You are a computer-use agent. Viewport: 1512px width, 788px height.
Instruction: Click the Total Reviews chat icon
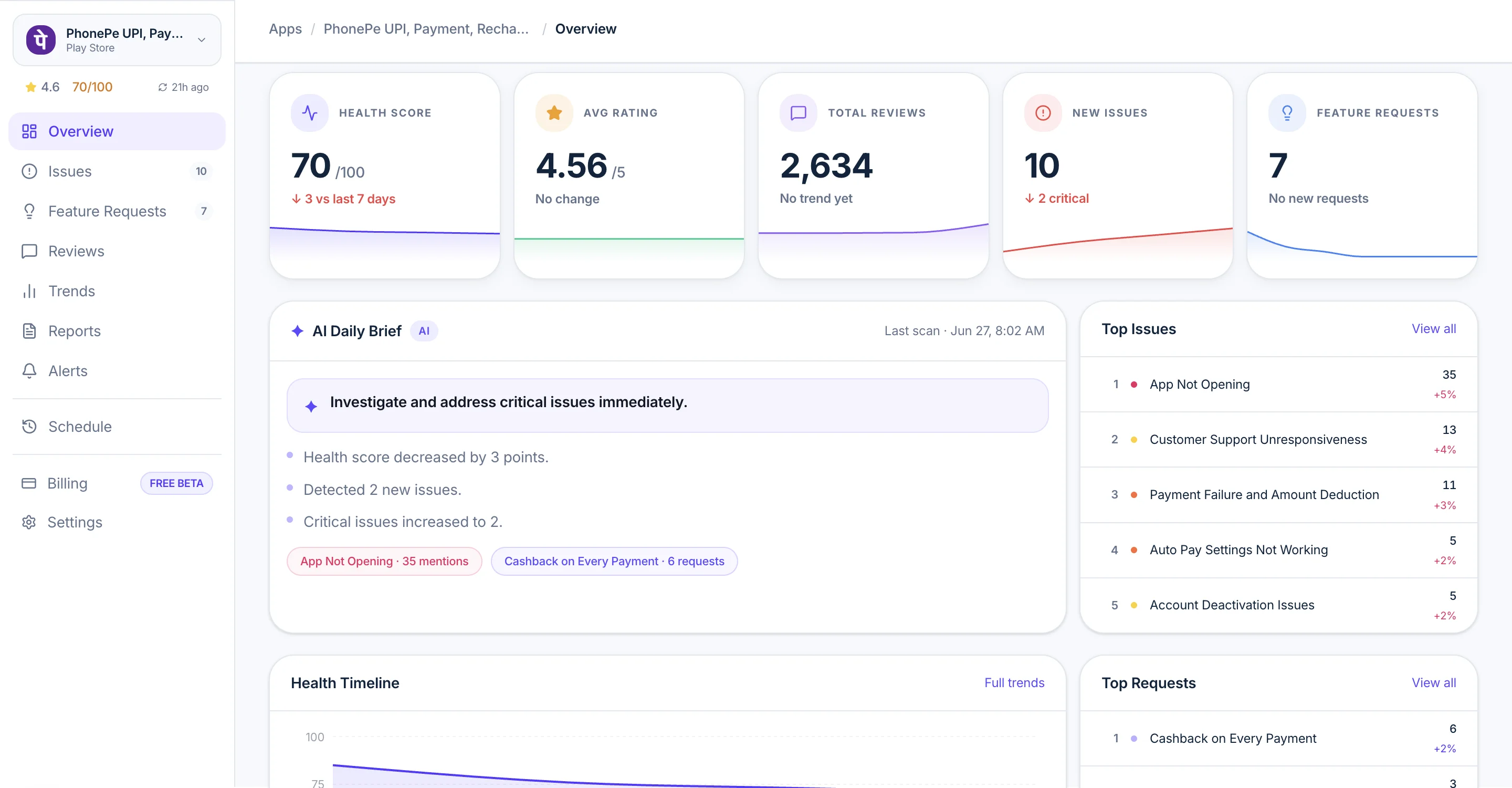tap(798, 112)
